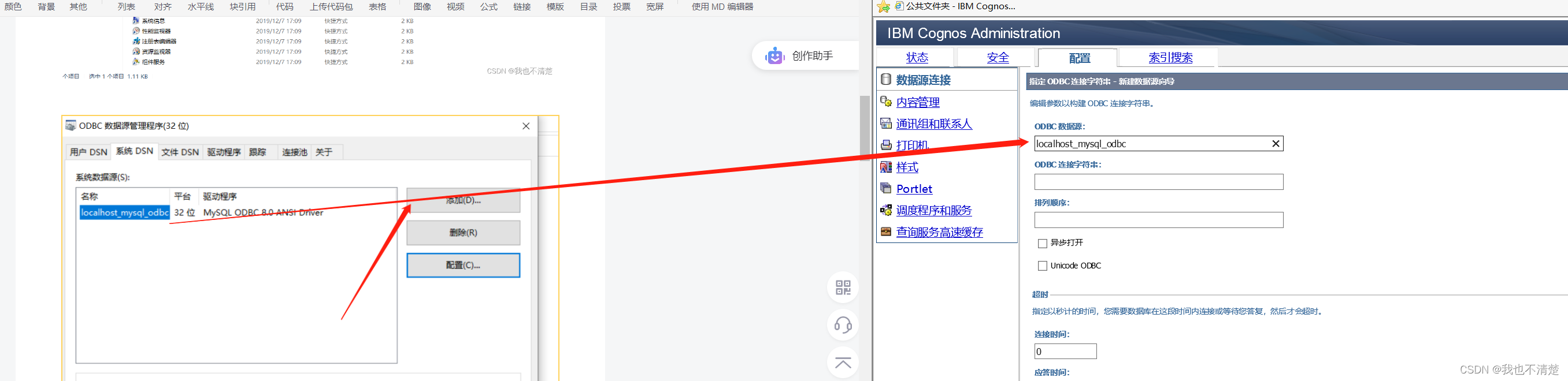The width and height of the screenshot is (1568, 381).
Task: Click the 系统信息 shortcut icon
Action: 136,21
